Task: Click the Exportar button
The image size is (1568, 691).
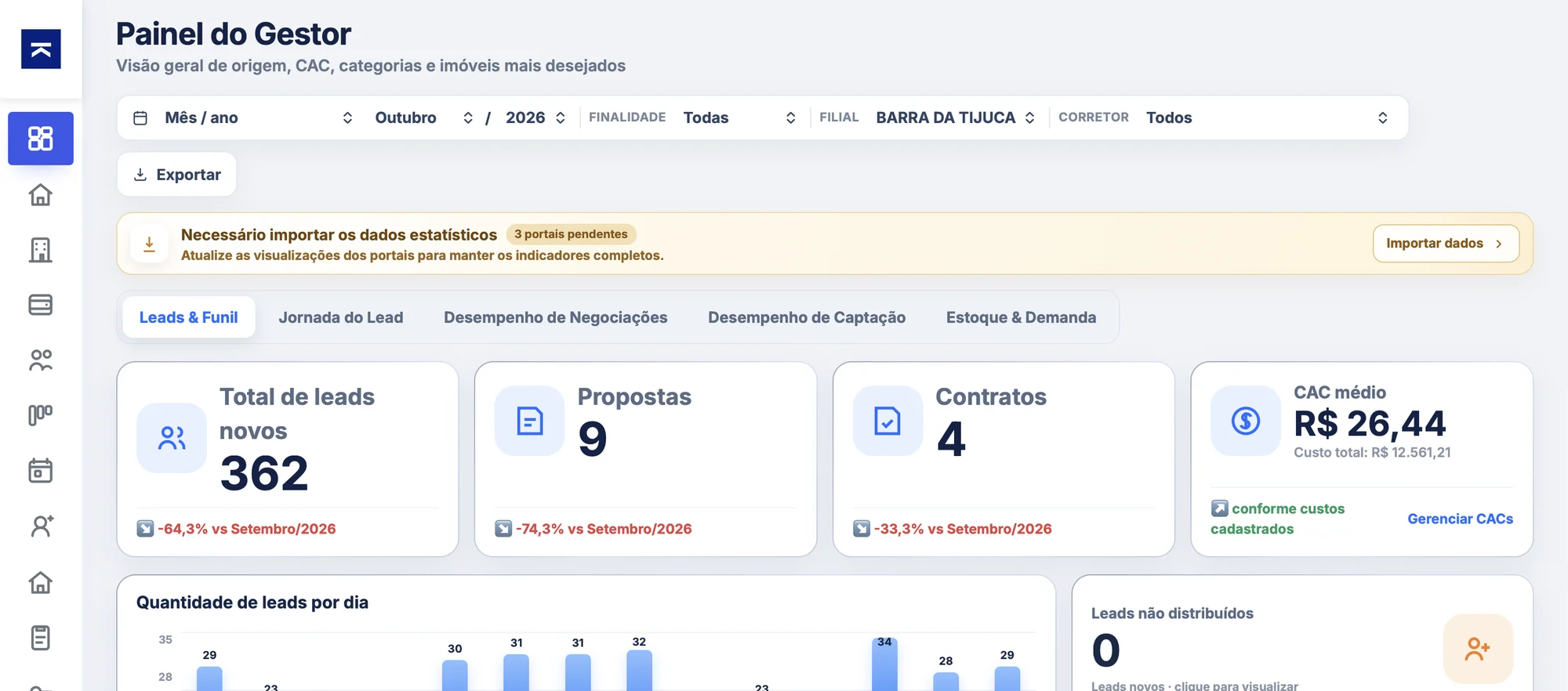Action: click(x=176, y=175)
